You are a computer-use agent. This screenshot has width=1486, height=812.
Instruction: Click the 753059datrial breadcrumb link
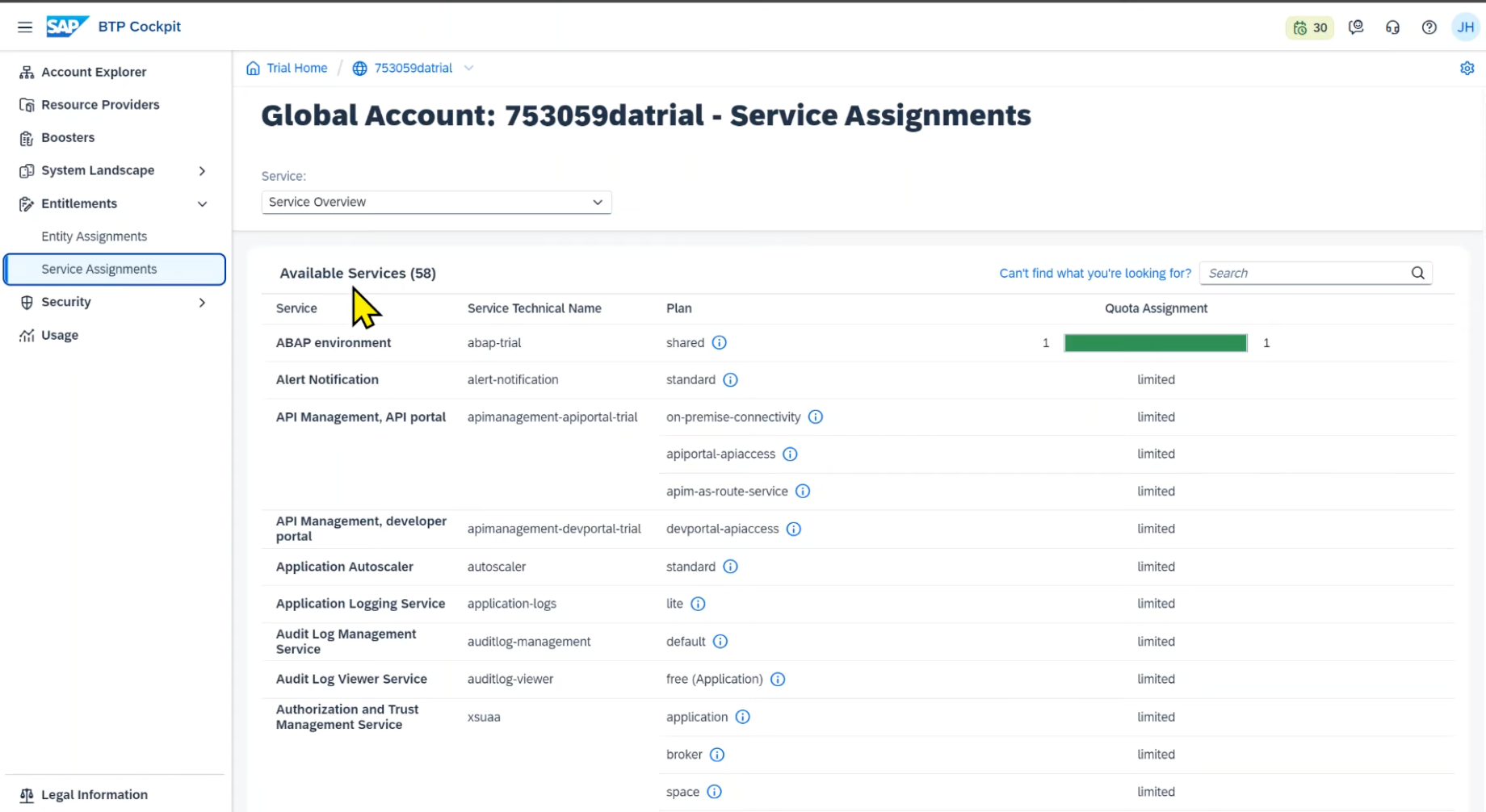(x=413, y=69)
